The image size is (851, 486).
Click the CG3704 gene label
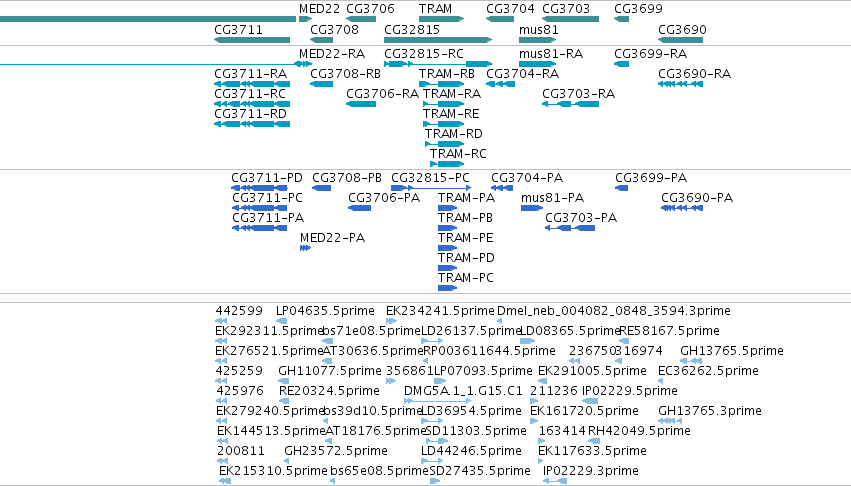pos(510,9)
